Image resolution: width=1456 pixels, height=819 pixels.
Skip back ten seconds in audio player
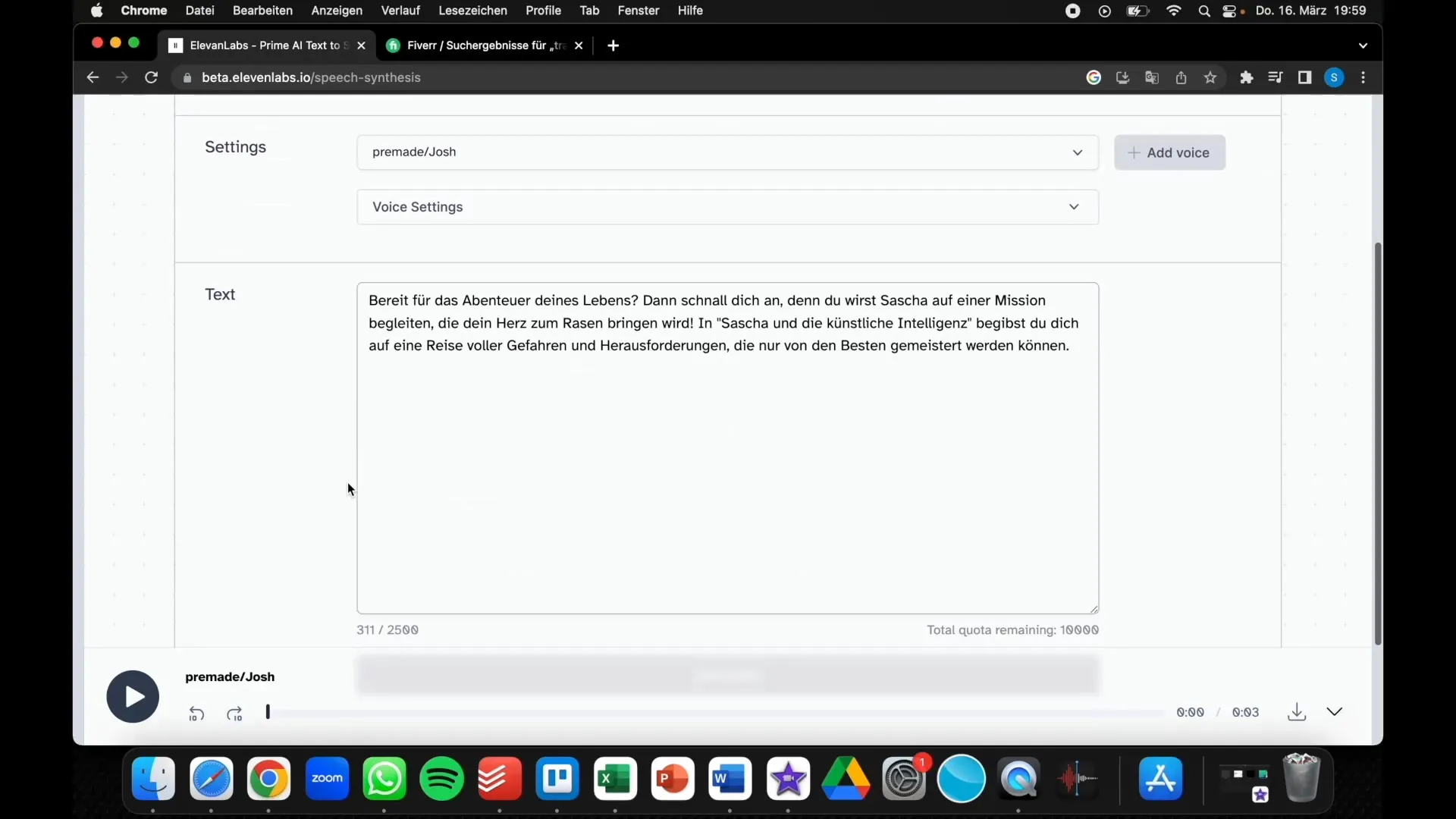click(196, 714)
